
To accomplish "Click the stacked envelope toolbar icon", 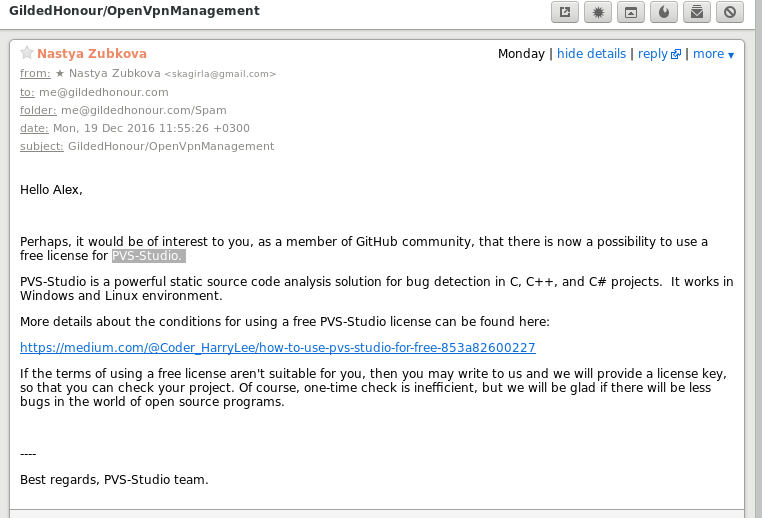I will tap(697, 12).
